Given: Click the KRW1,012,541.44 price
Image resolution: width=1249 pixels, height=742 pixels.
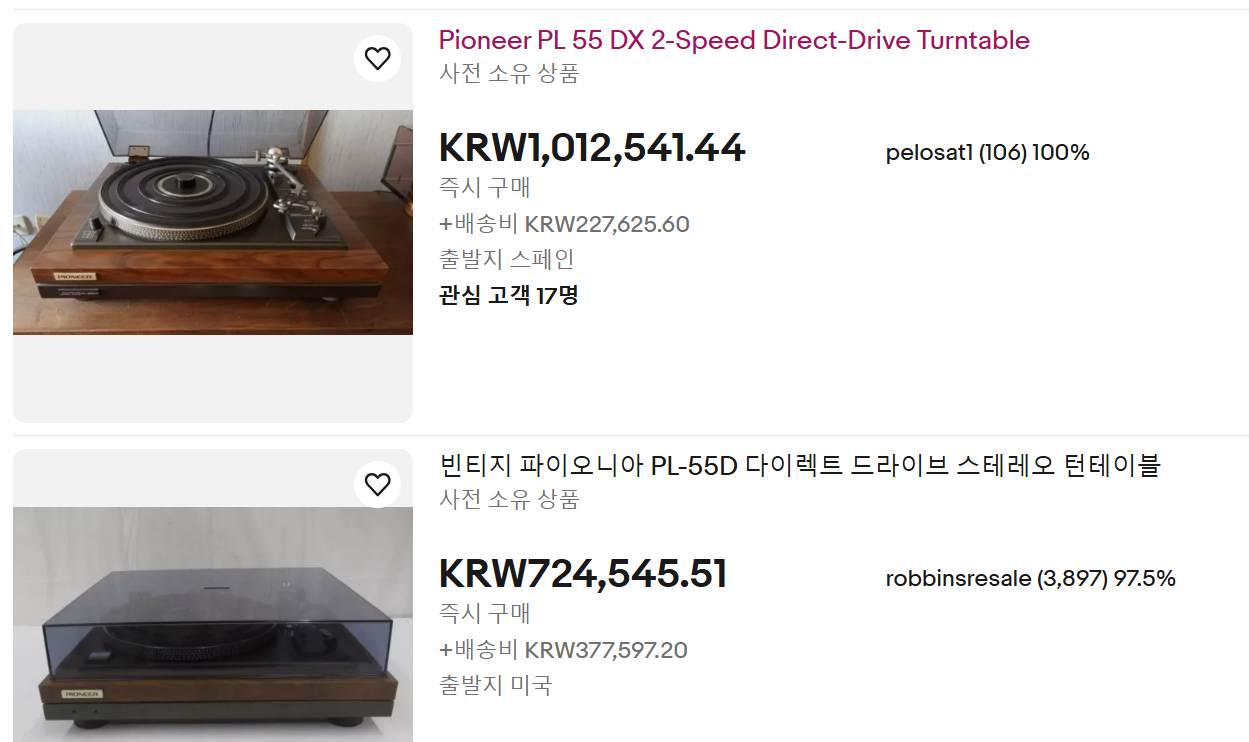Looking at the screenshot, I should 592,148.
